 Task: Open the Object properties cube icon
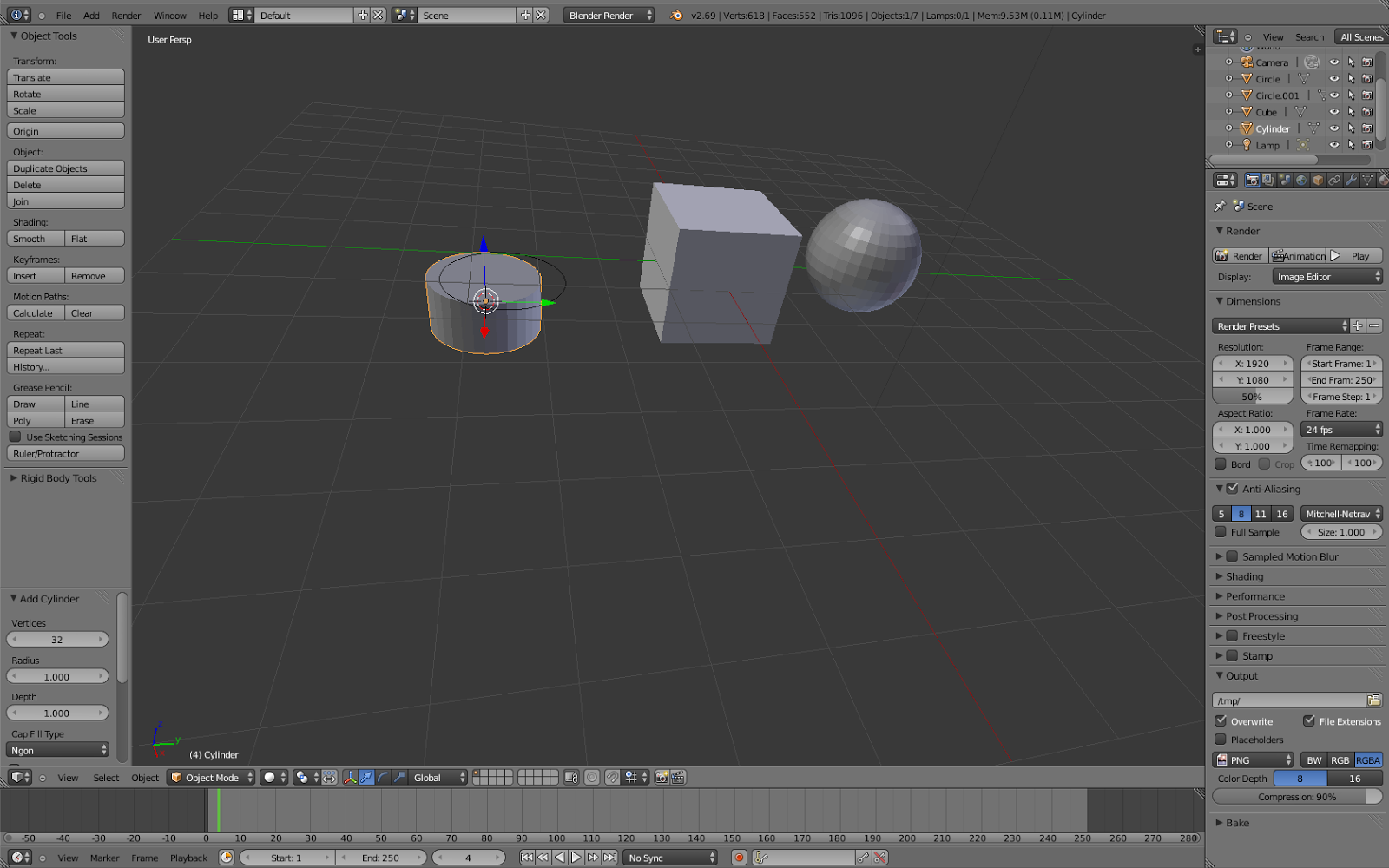coord(1318,181)
